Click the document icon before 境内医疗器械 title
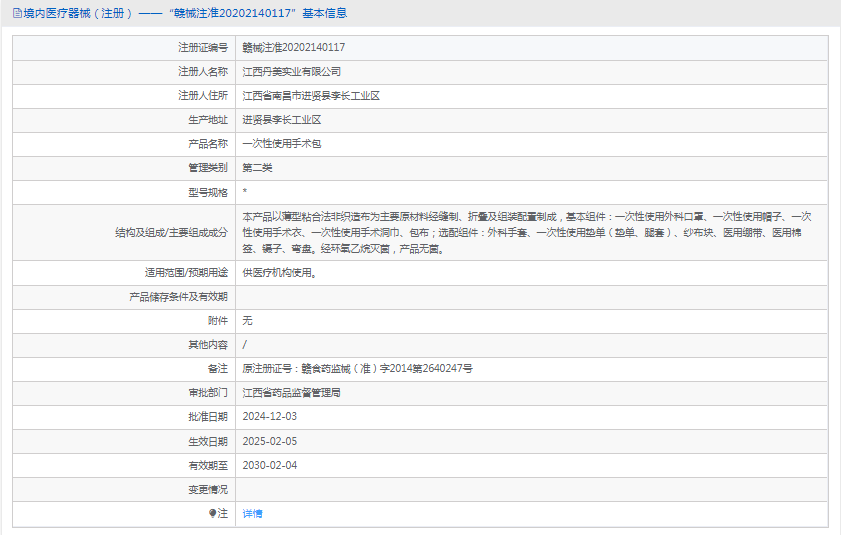Image resolution: width=841 pixels, height=535 pixels. pos(17,13)
